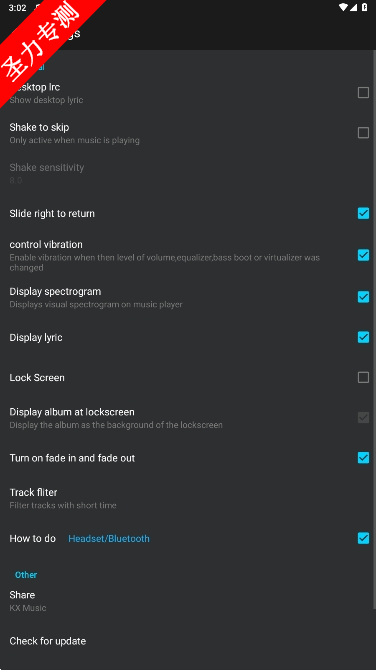Image resolution: width=376 pixels, height=670 pixels.
Task: Enable the Shake to skip checkbox
Action: coord(363,132)
